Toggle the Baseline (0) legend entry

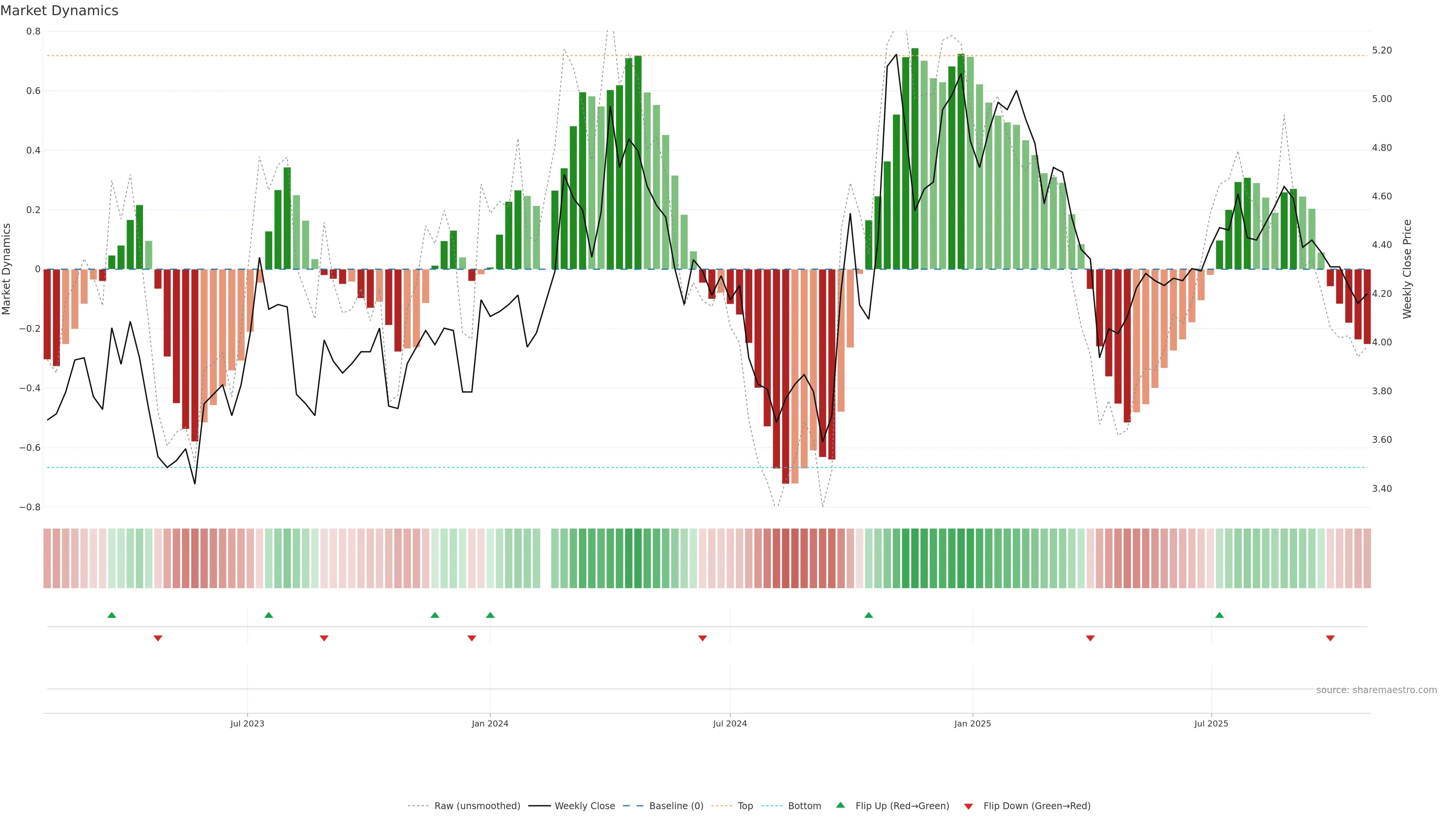coord(676,806)
